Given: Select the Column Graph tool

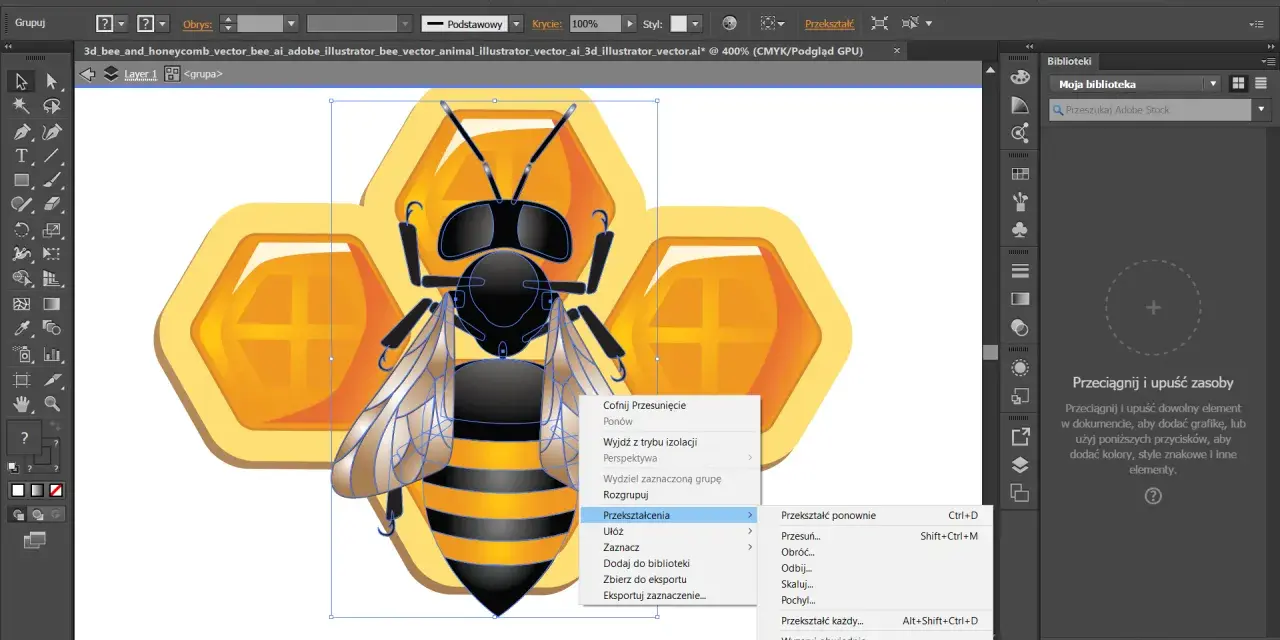Looking at the screenshot, I should coord(52,354).
